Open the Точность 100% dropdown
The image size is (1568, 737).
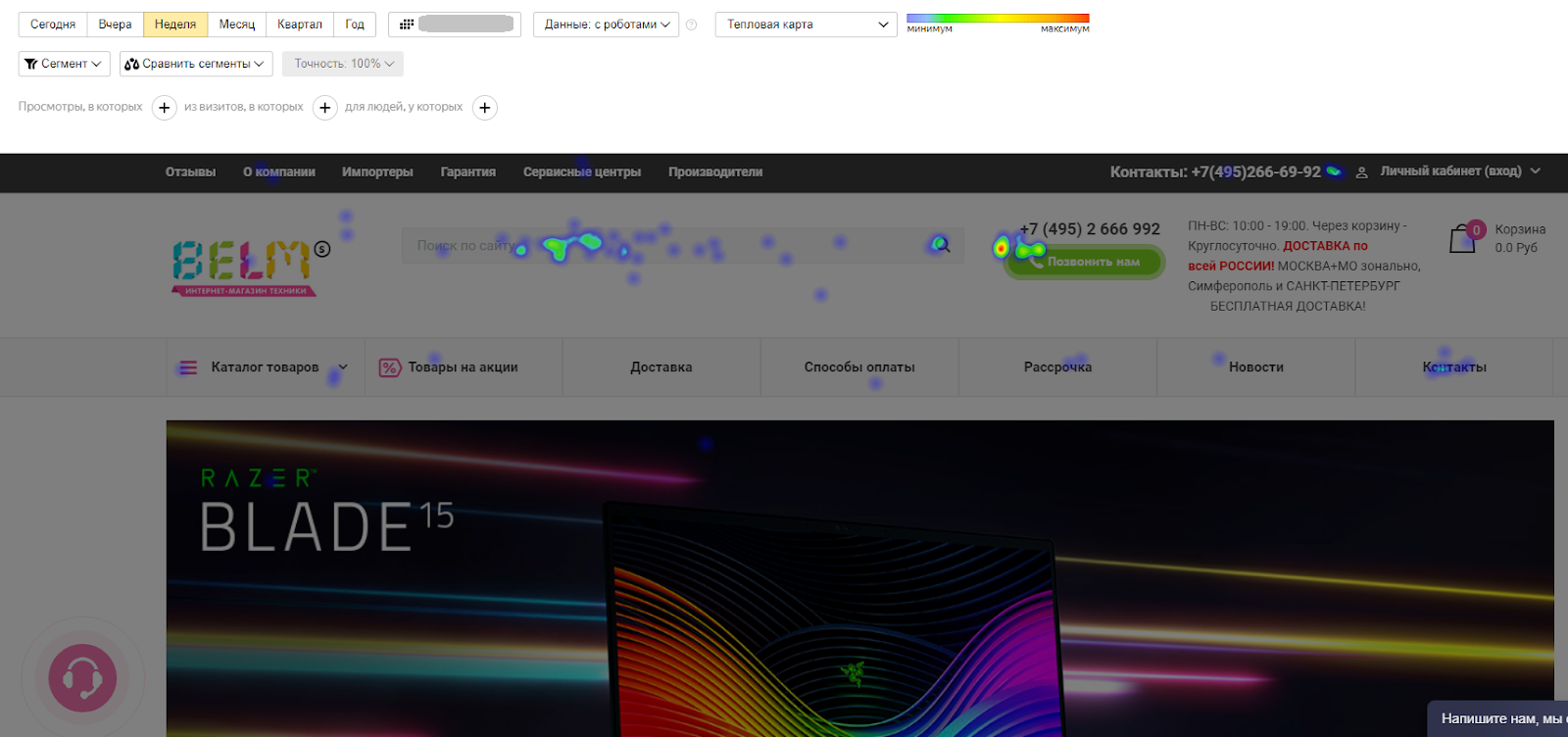click(343, 64)
